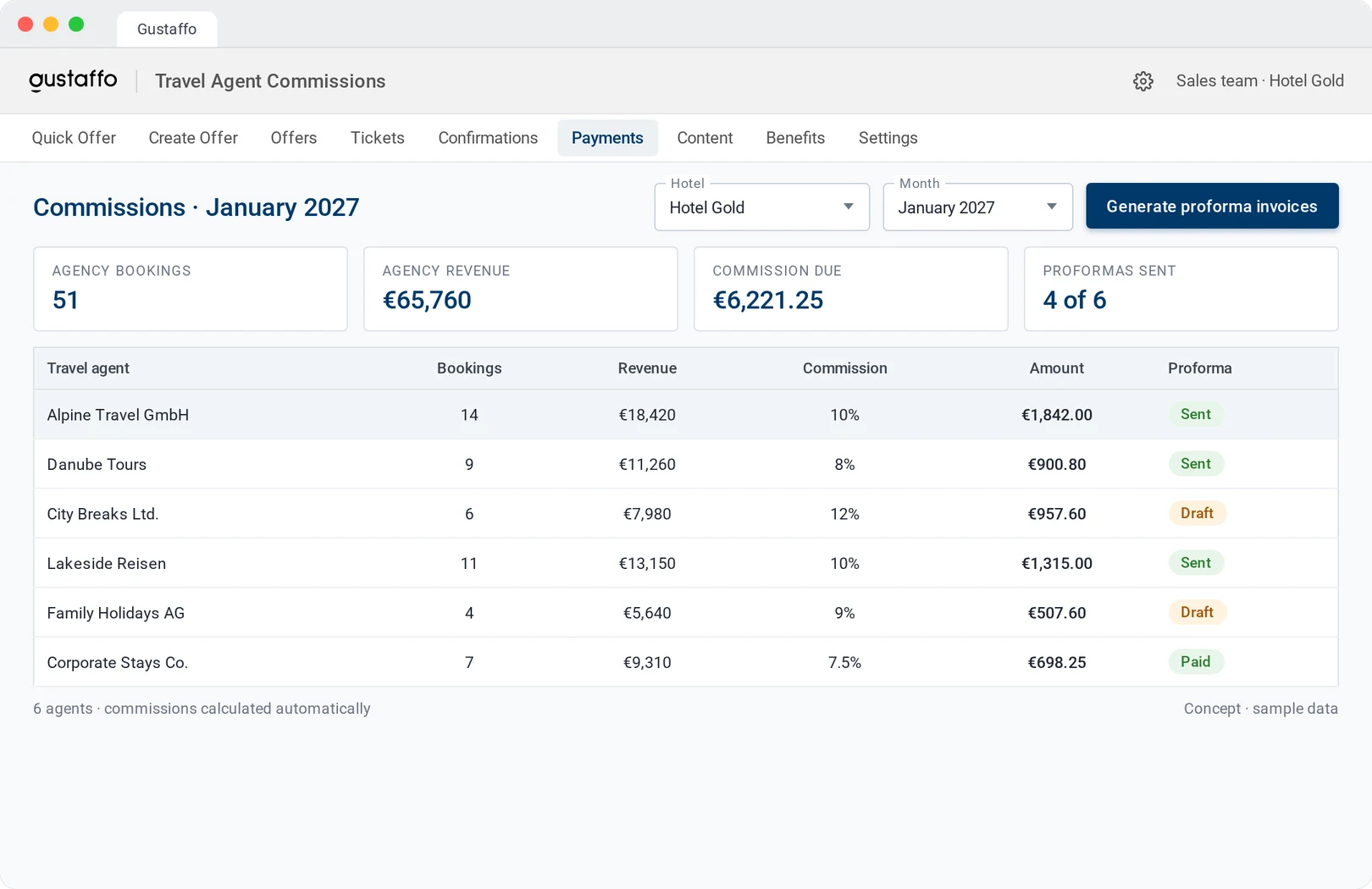Open the settings gear icon
Image resolution: width=1372 pixels, height=889 pixels.
tap(1143, 81)
